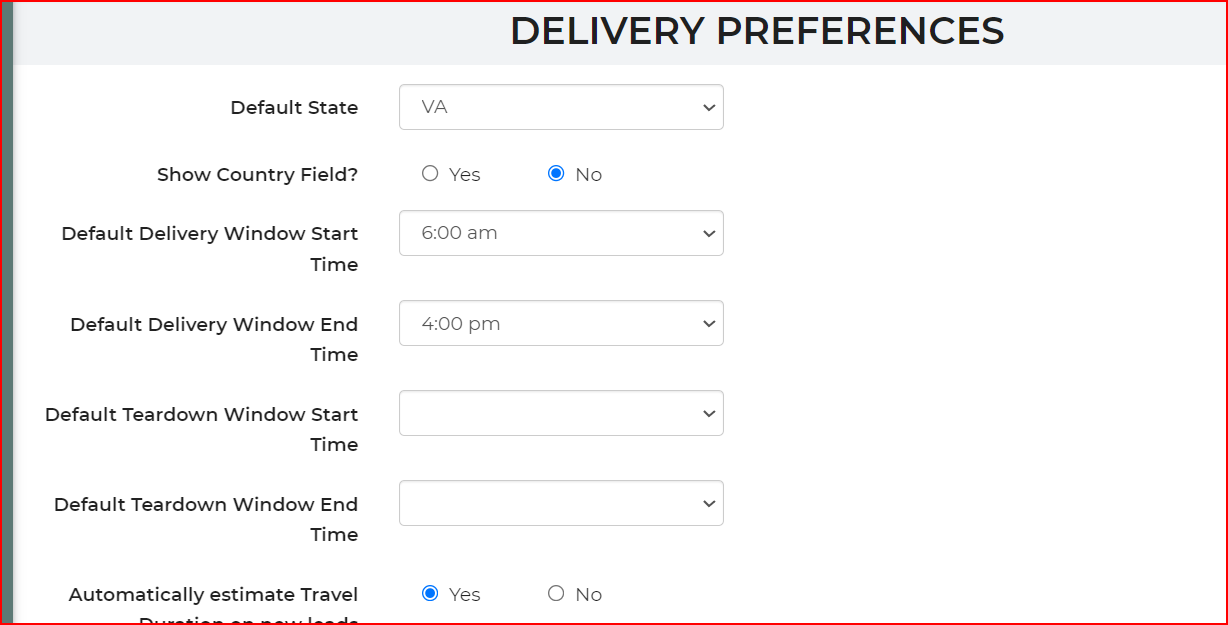Enable automatic Travel Duration estimate with Yes

point(430,594)
